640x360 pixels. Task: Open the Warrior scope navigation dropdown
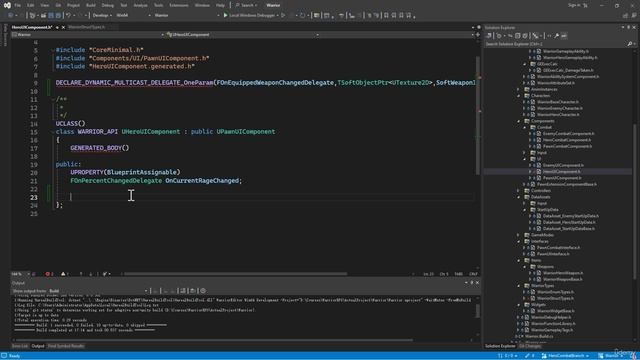pos(88,35)
